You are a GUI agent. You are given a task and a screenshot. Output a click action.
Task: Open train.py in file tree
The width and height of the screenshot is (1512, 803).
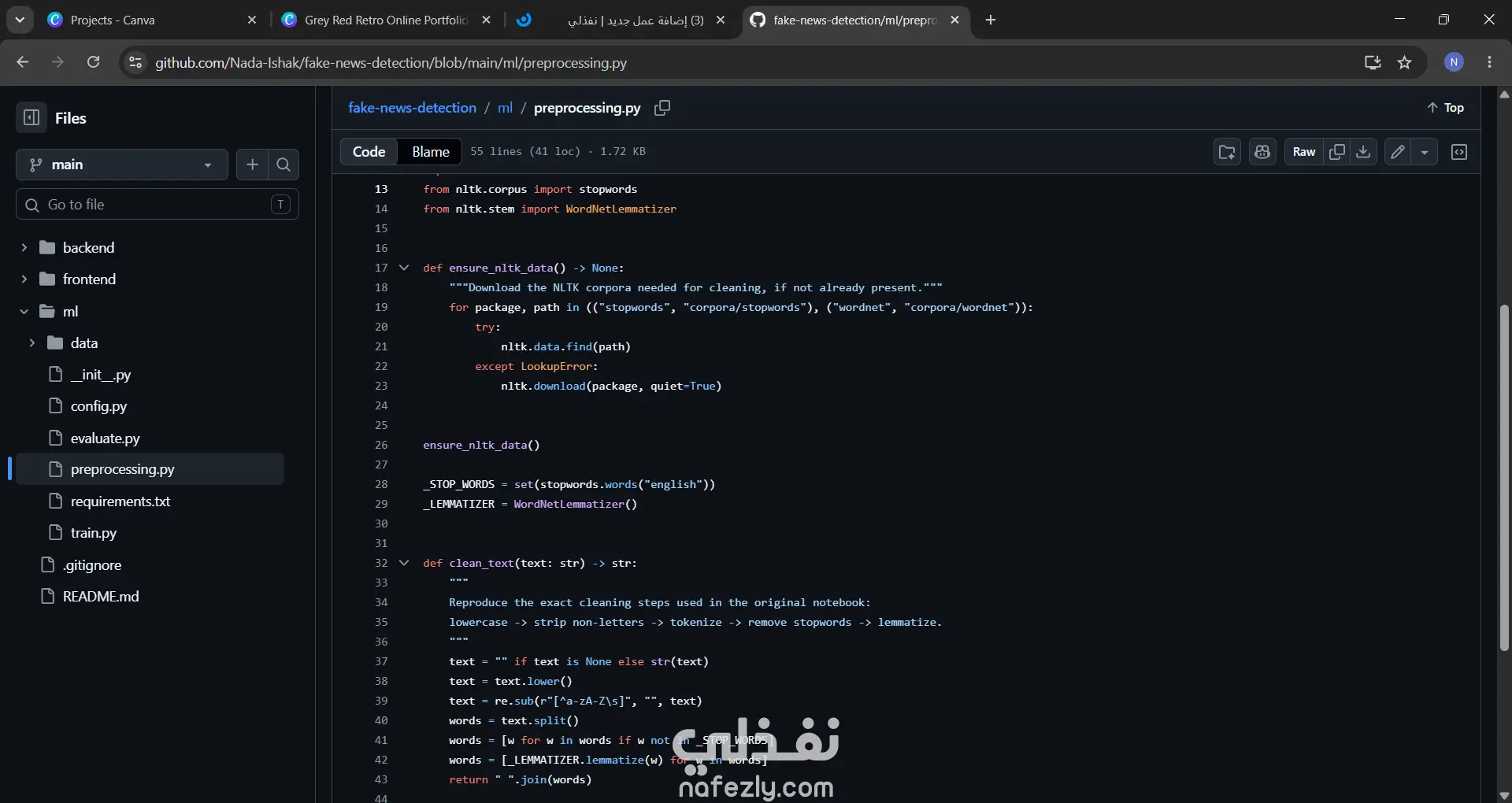(93, 533)
